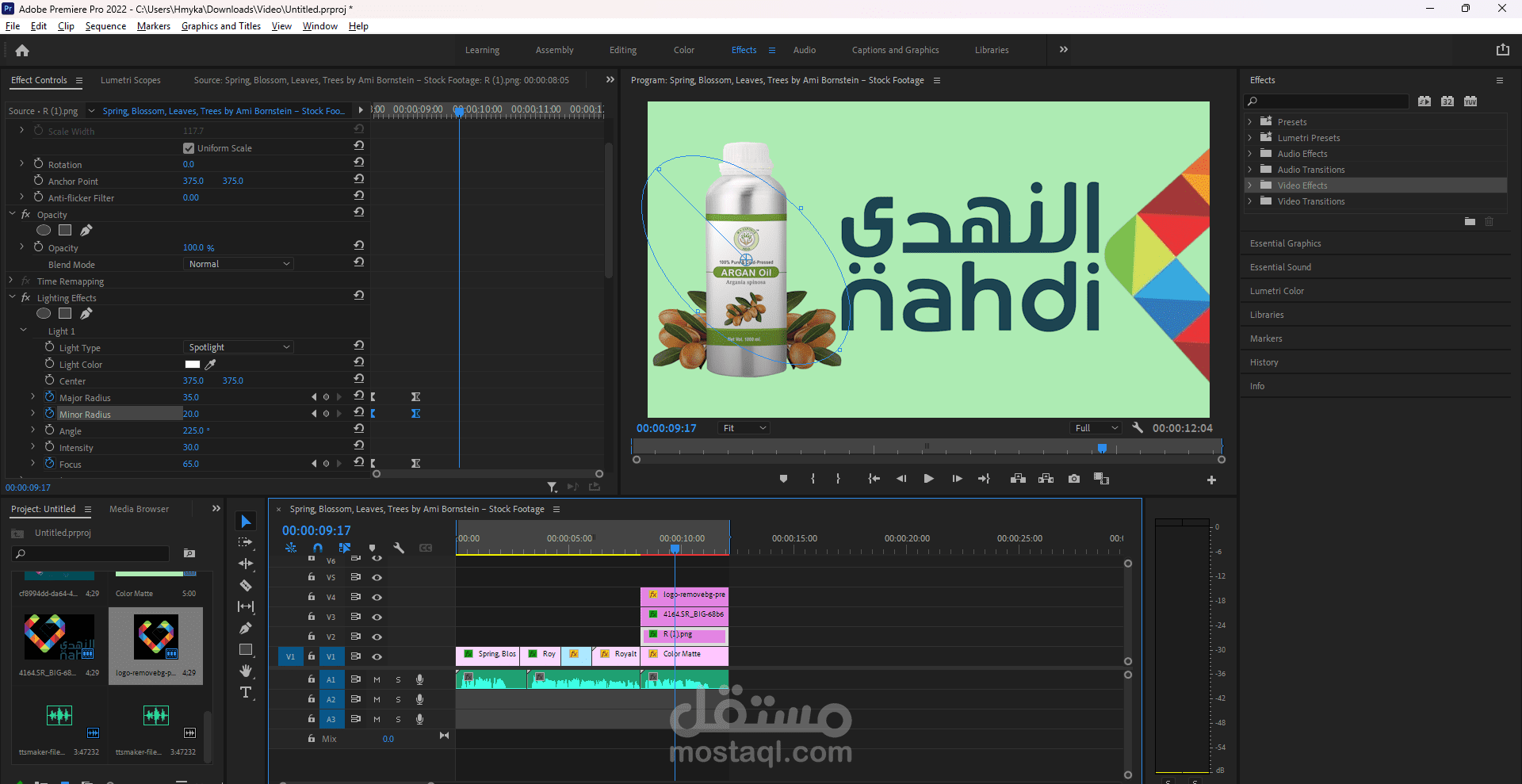Select the Track Select Forward tool
Screen dimensions: 1522x784
coord(246,542)
